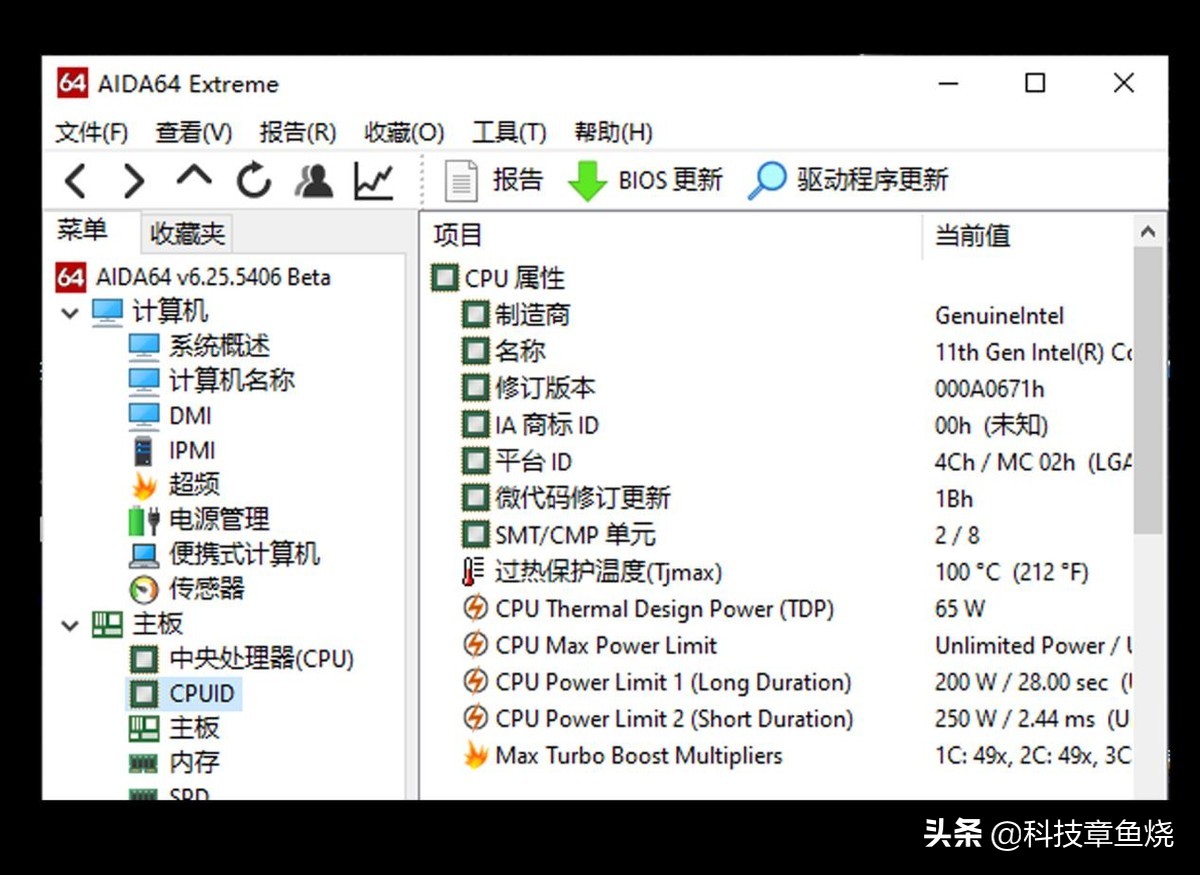Click the back navigation arrow
The height and width of the screenshot is (875, 1200).
[76, 180]
